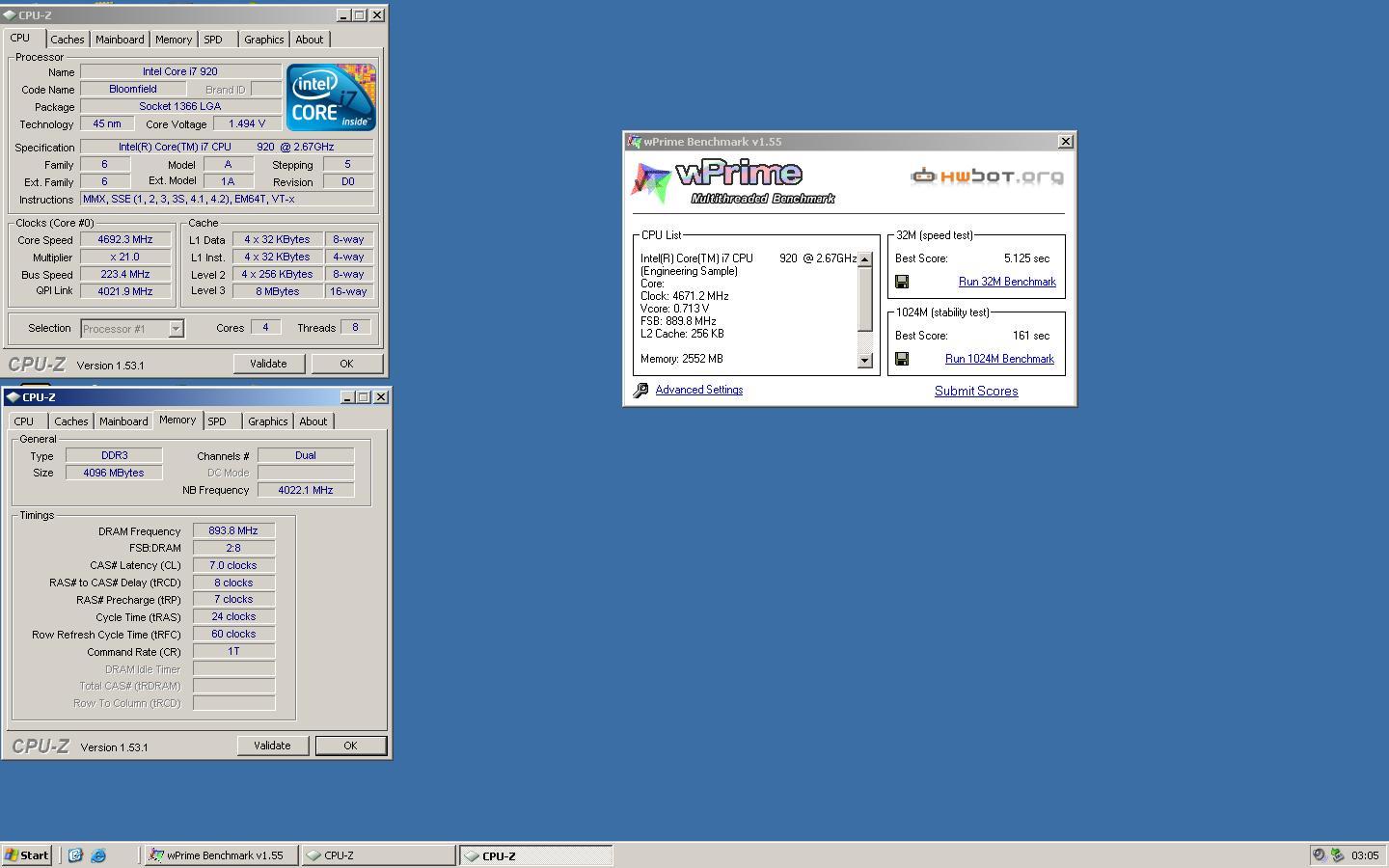Run the 1024M Benchmark
The height and width of the screenshot is (868, 1389).
coord(999,359)
